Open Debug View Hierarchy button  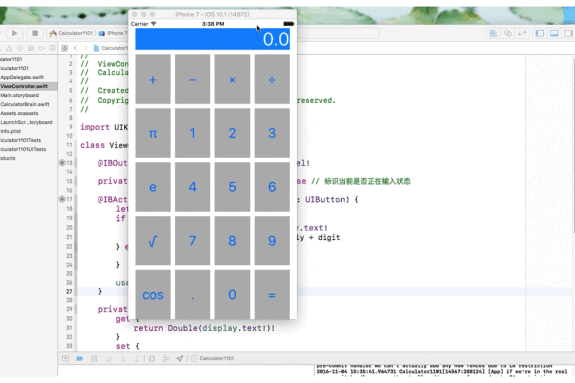[152, 358]
